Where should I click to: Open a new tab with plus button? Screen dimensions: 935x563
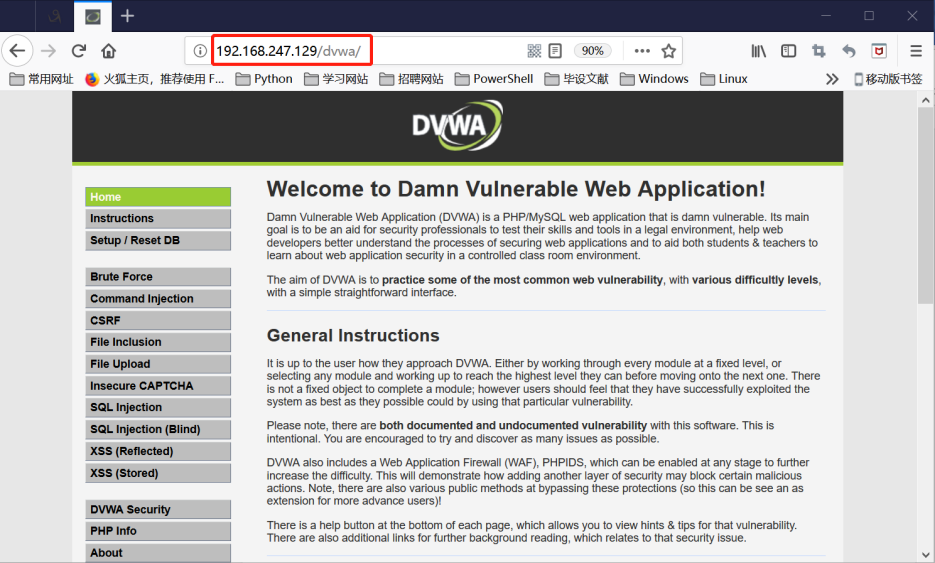point(127,16)
